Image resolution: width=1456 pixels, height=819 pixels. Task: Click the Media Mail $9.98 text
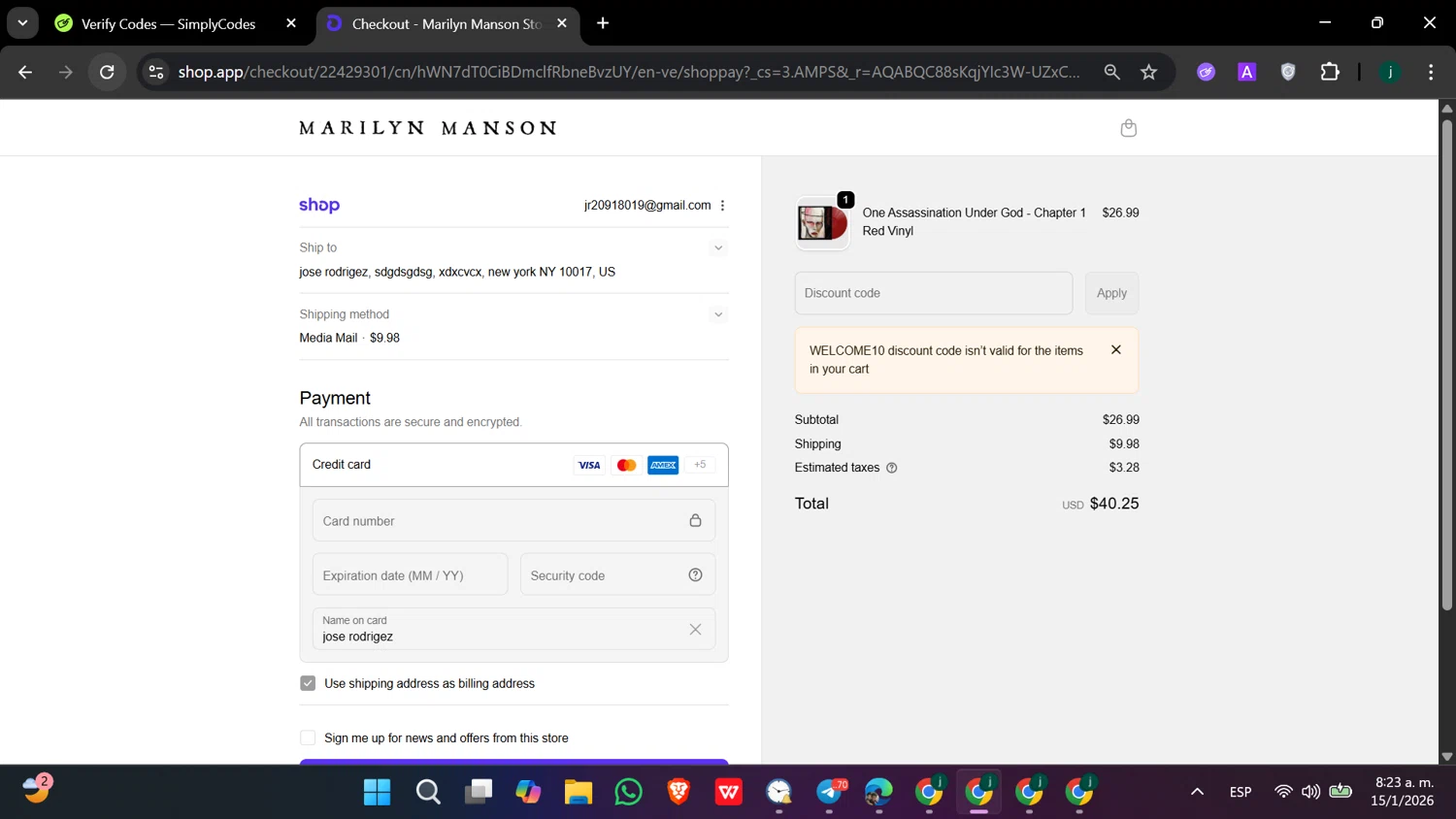pos(349,338)
